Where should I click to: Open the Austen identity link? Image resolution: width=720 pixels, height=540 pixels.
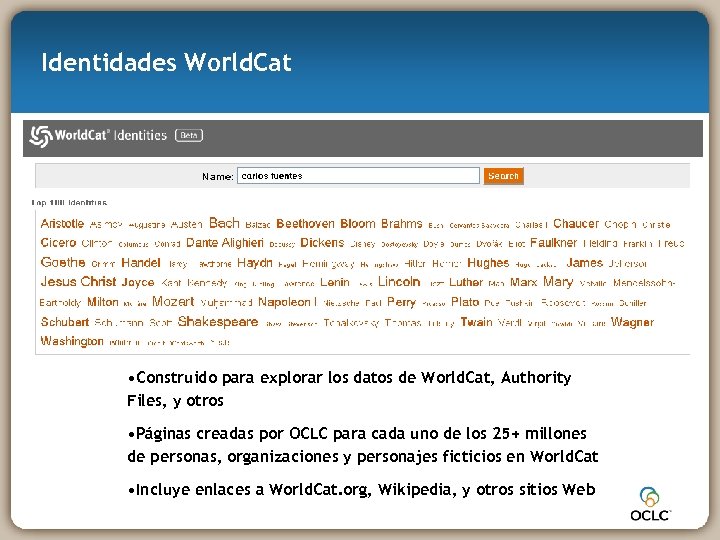186,225
